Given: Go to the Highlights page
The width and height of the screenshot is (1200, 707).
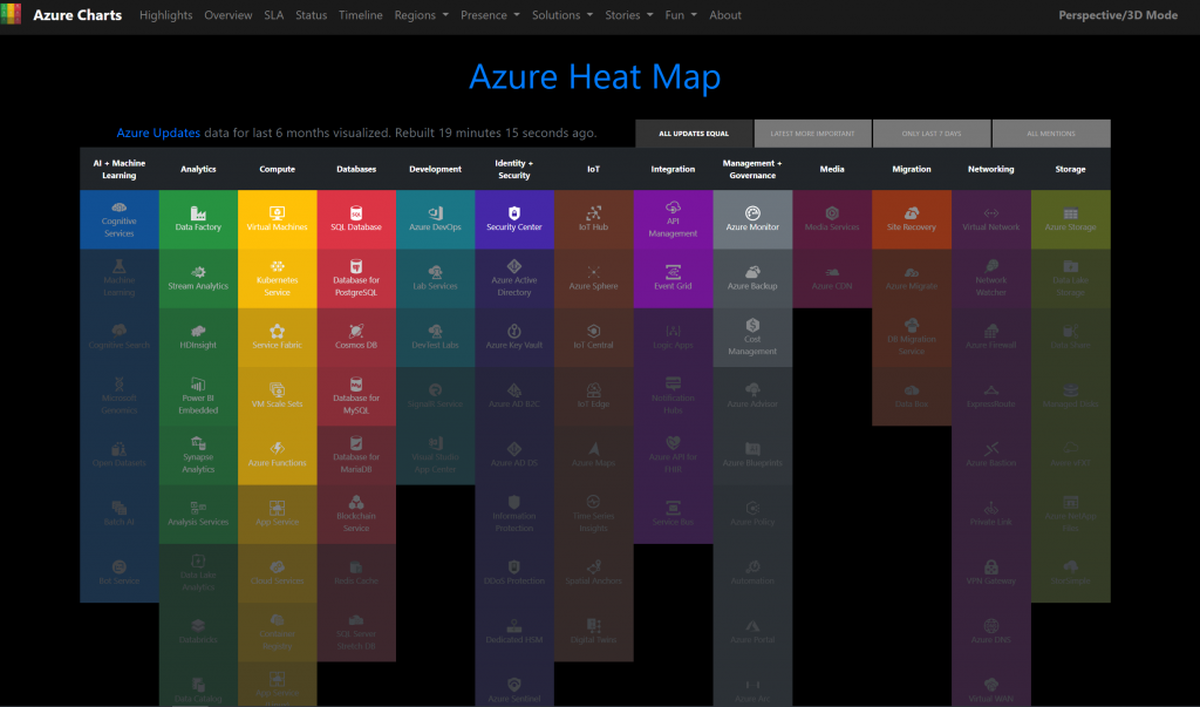Looking at the screenshot, I should [166, 15].
